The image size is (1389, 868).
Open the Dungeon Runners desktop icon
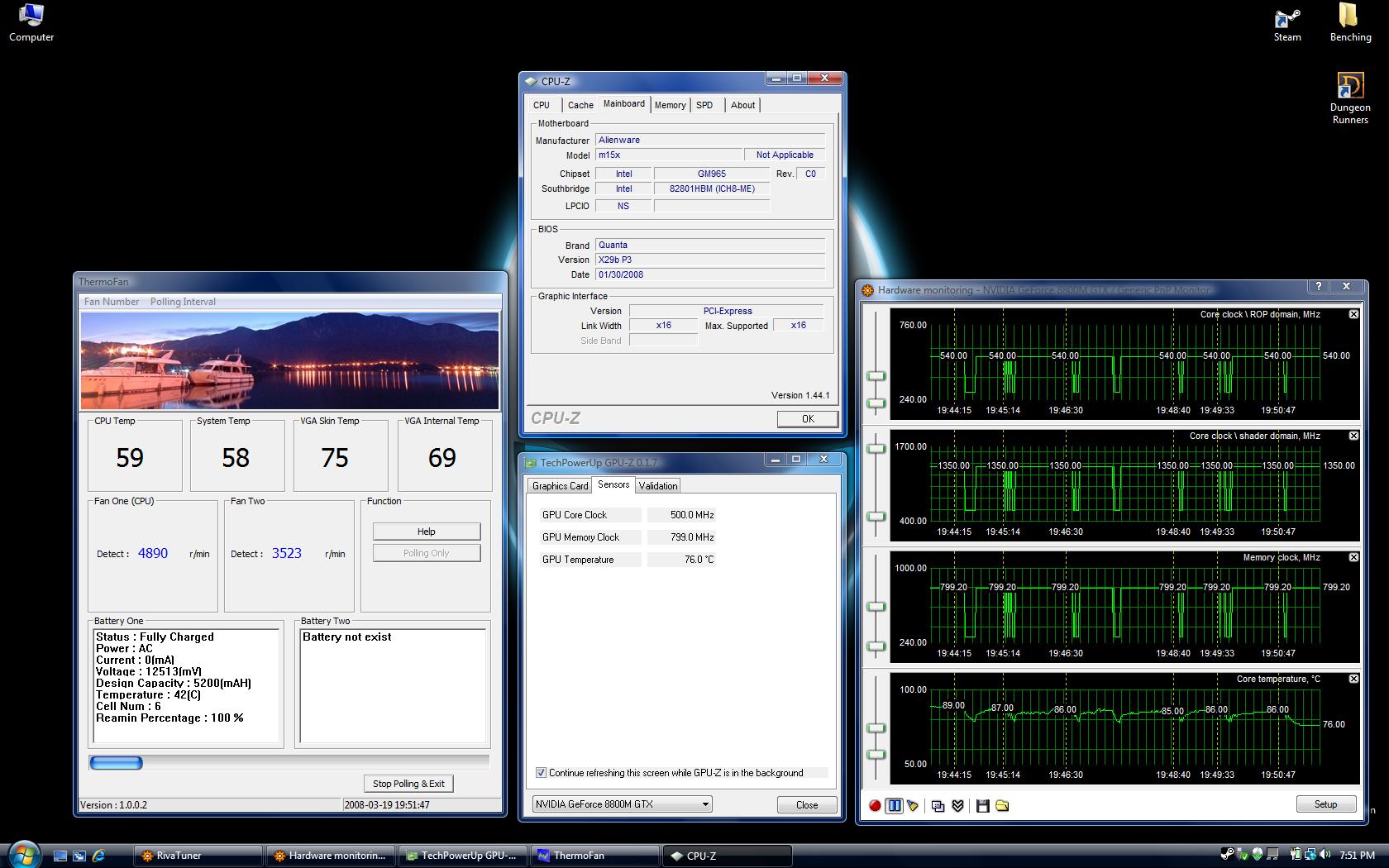point(1350,98)
